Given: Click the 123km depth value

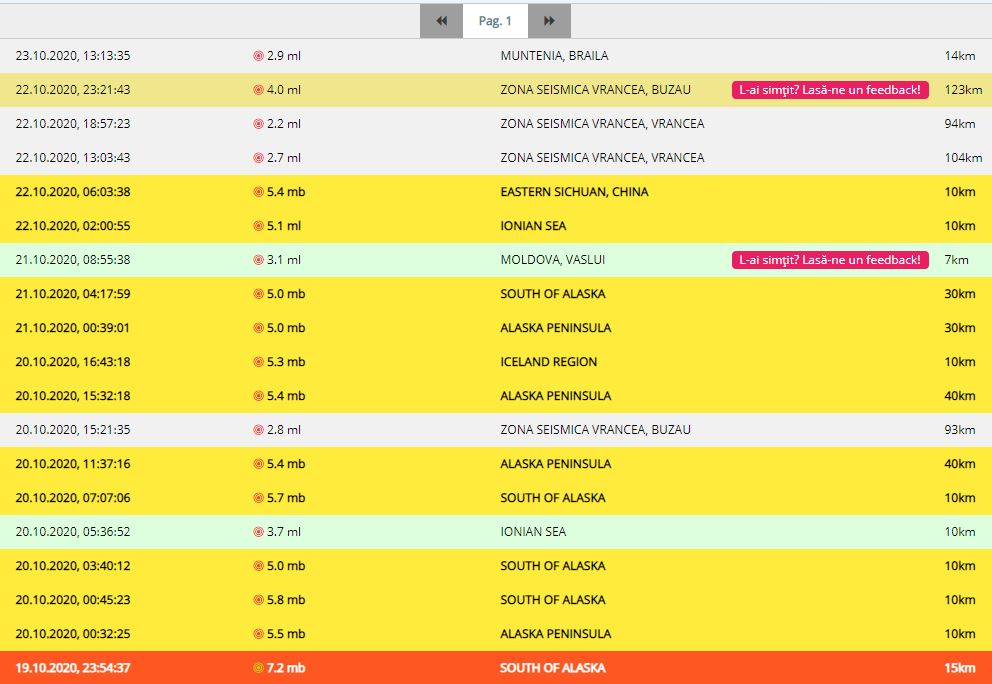Looking at the screenshot, I should (x=962, y=90).
